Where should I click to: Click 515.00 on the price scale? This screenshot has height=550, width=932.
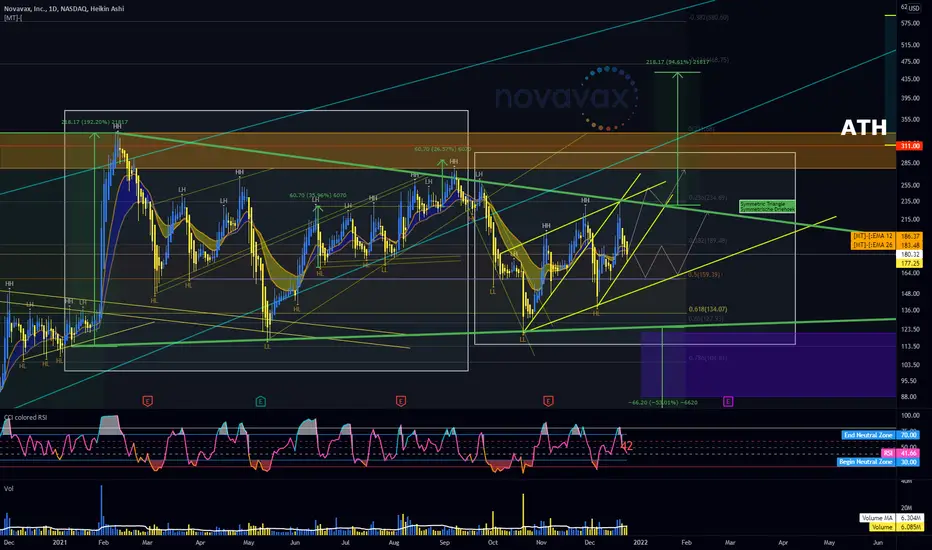[910, 45]
